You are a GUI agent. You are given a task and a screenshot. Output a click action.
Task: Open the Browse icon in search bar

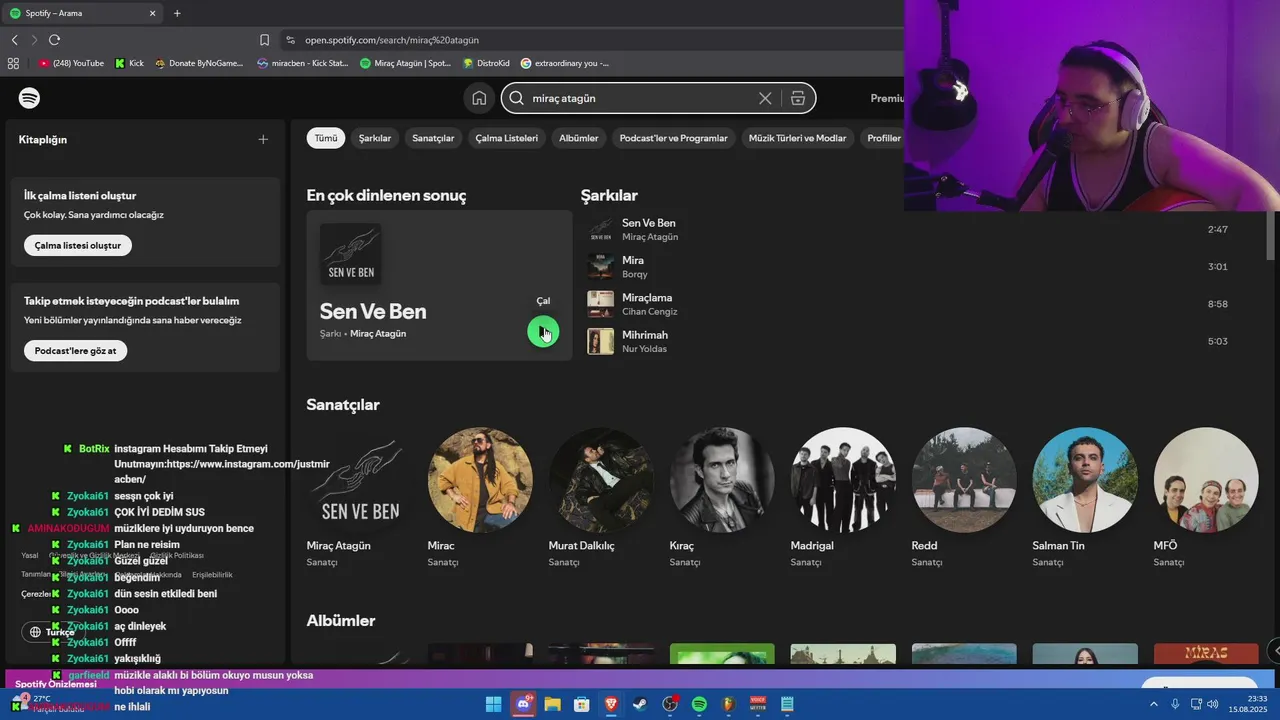[797, 98]
